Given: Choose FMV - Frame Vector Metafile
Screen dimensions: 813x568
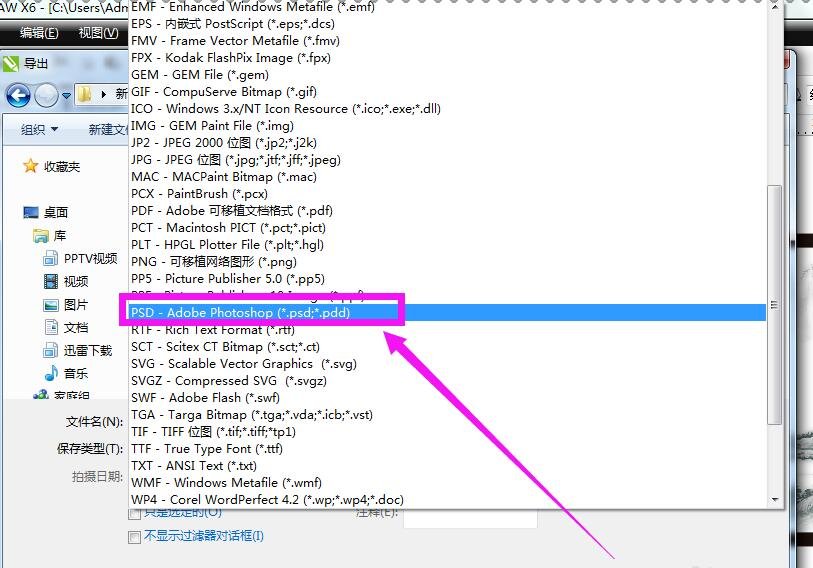Looking at the screenshot, I should [447, 40].
